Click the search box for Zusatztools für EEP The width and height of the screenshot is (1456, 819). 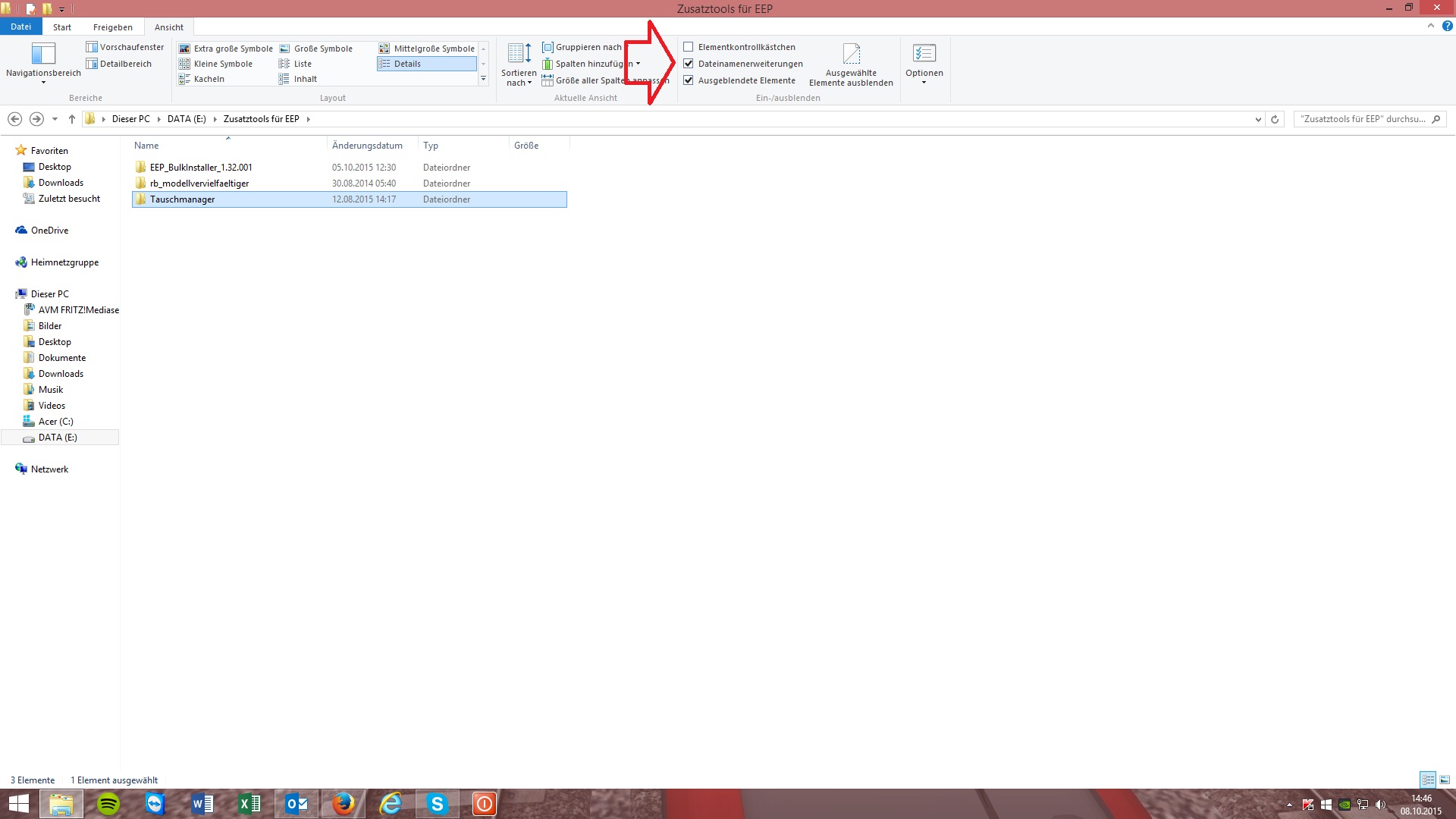(x=1363, y=119)
